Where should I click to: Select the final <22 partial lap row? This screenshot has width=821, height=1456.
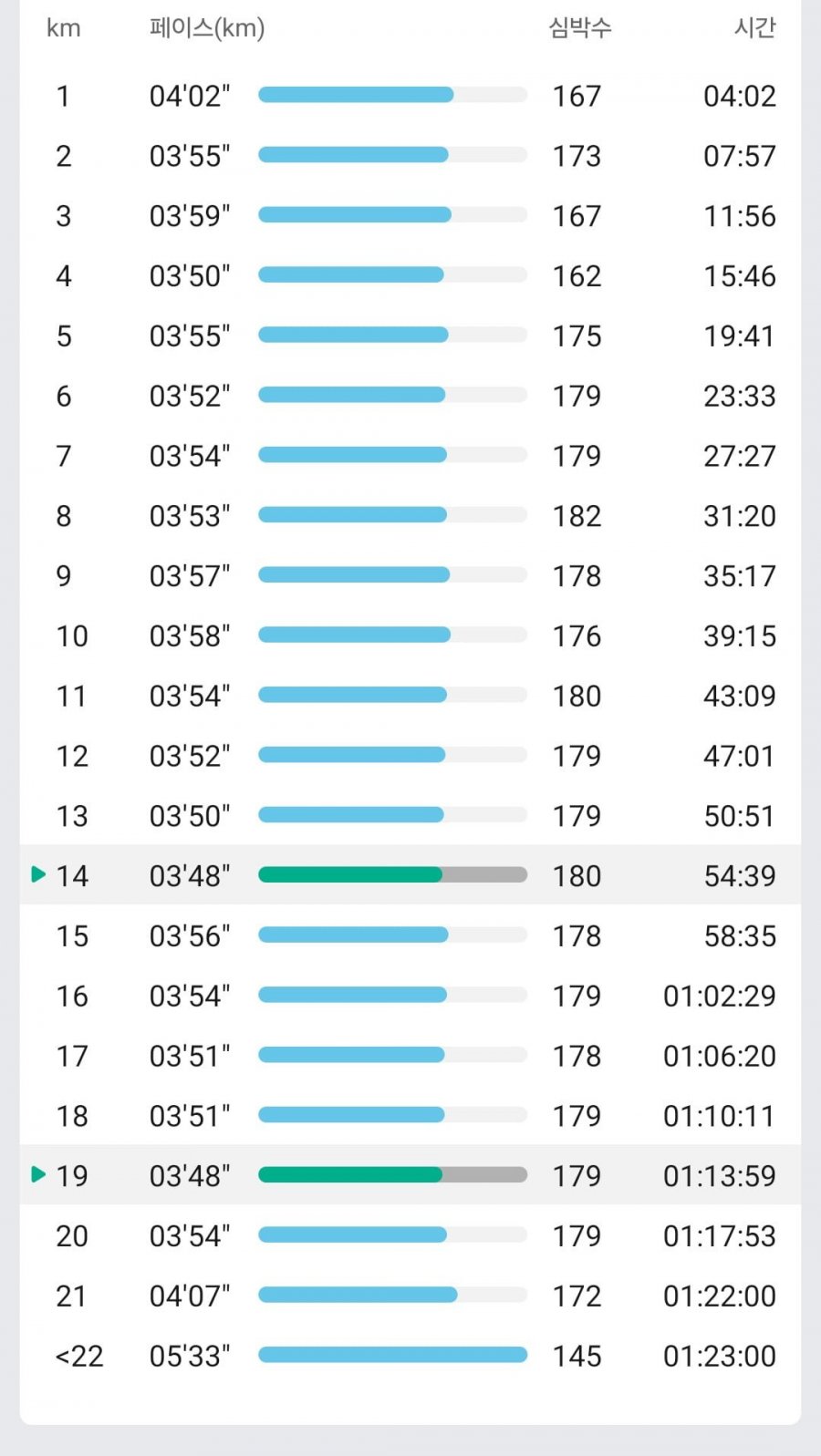[410, 1356]
